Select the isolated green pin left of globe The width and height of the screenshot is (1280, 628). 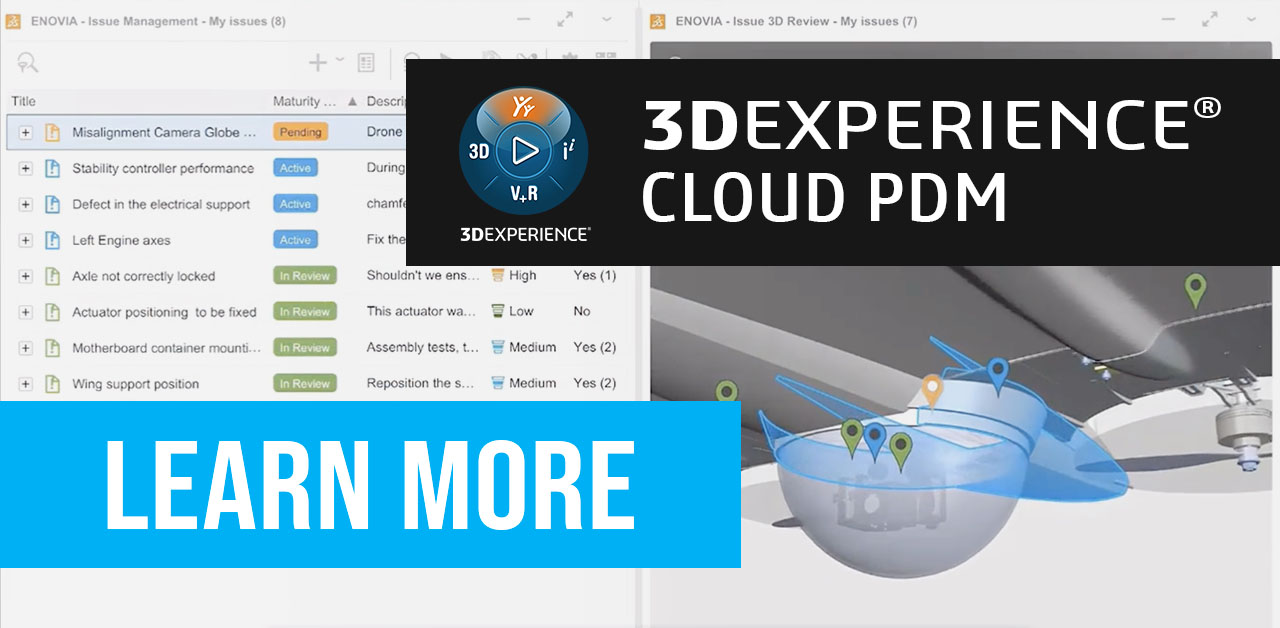tap(727, 395)
